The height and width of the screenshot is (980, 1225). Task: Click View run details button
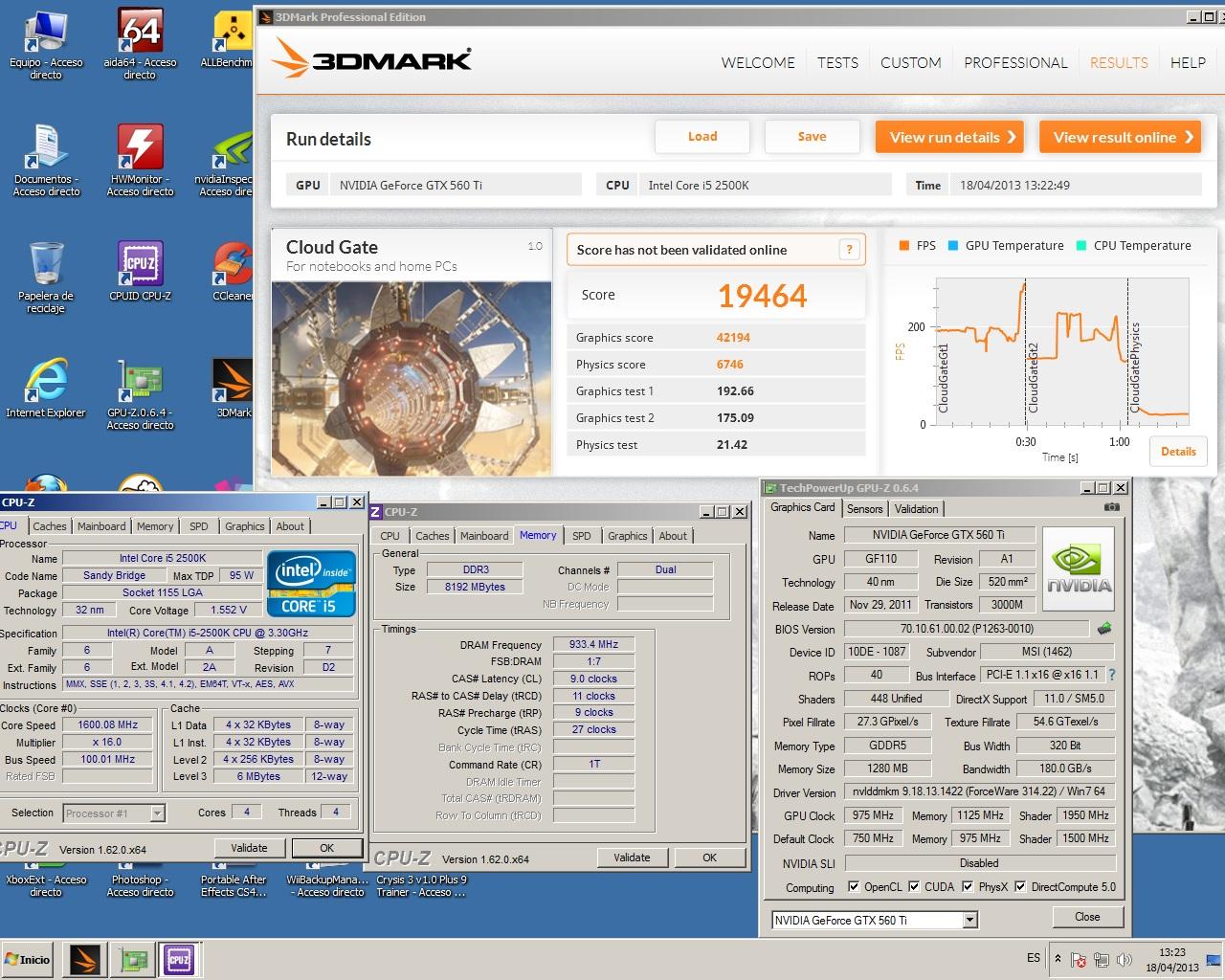tap(949, 137)
